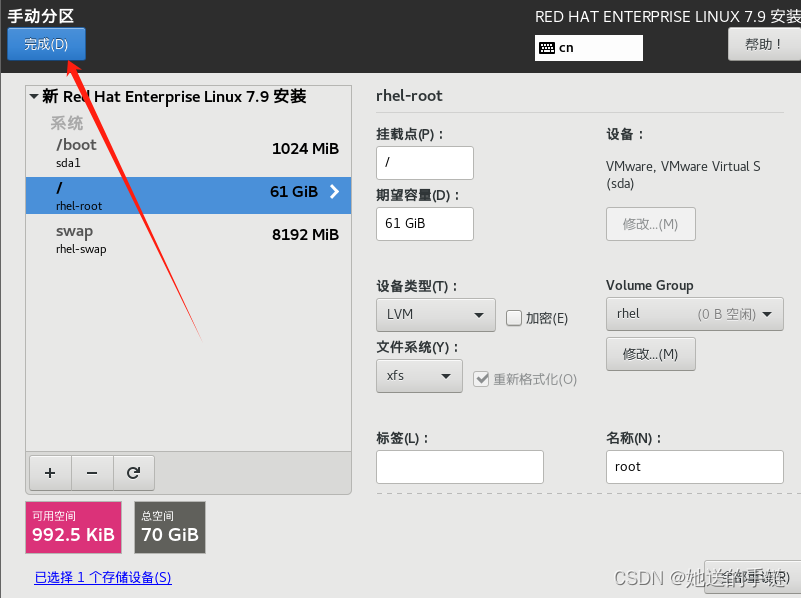Screen dimensions: 801x598
Task: Click the 名称 input containing root
Action: (694, 466)
